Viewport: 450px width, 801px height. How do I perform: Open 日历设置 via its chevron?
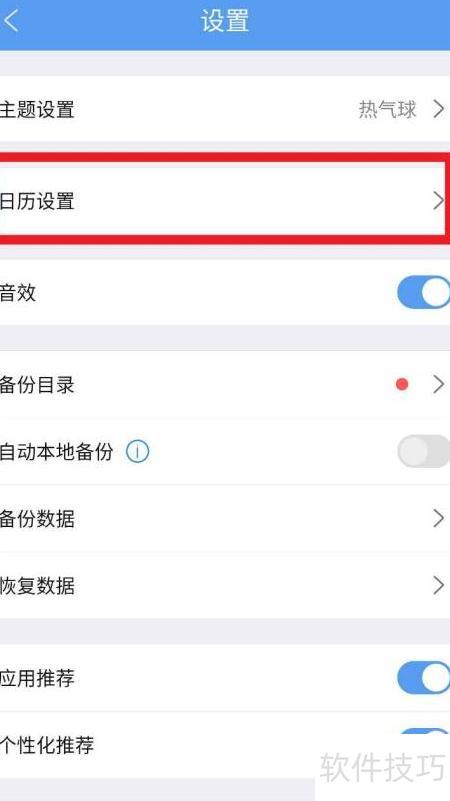click(x=438, y=201)
